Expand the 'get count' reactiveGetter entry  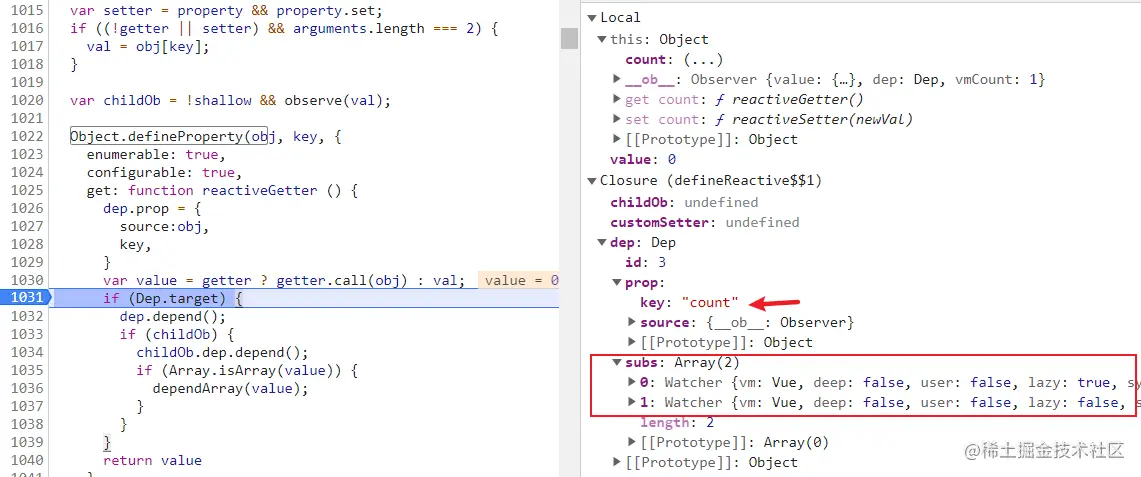coord(617,99)
